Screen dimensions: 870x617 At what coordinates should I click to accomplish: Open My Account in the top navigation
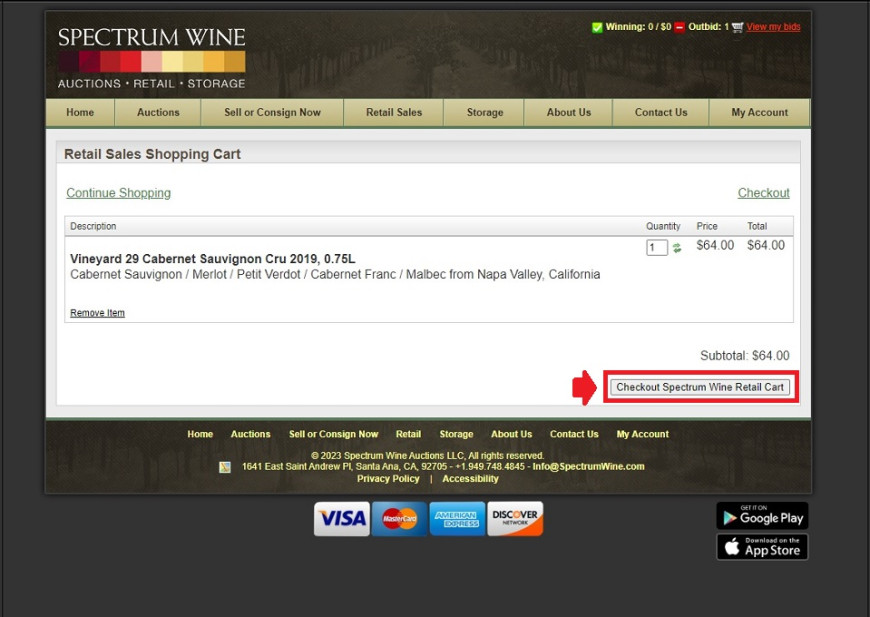760,112
